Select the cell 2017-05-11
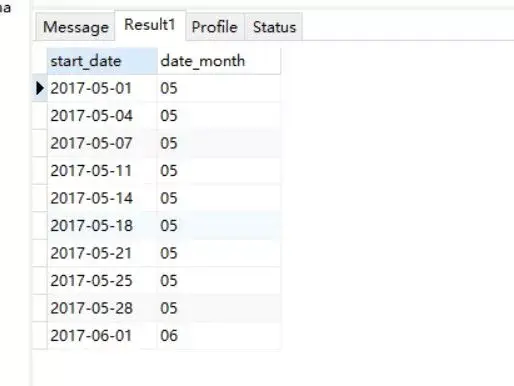Image resolution: width=514 pixels, height=386 pixels. point(102,171)
